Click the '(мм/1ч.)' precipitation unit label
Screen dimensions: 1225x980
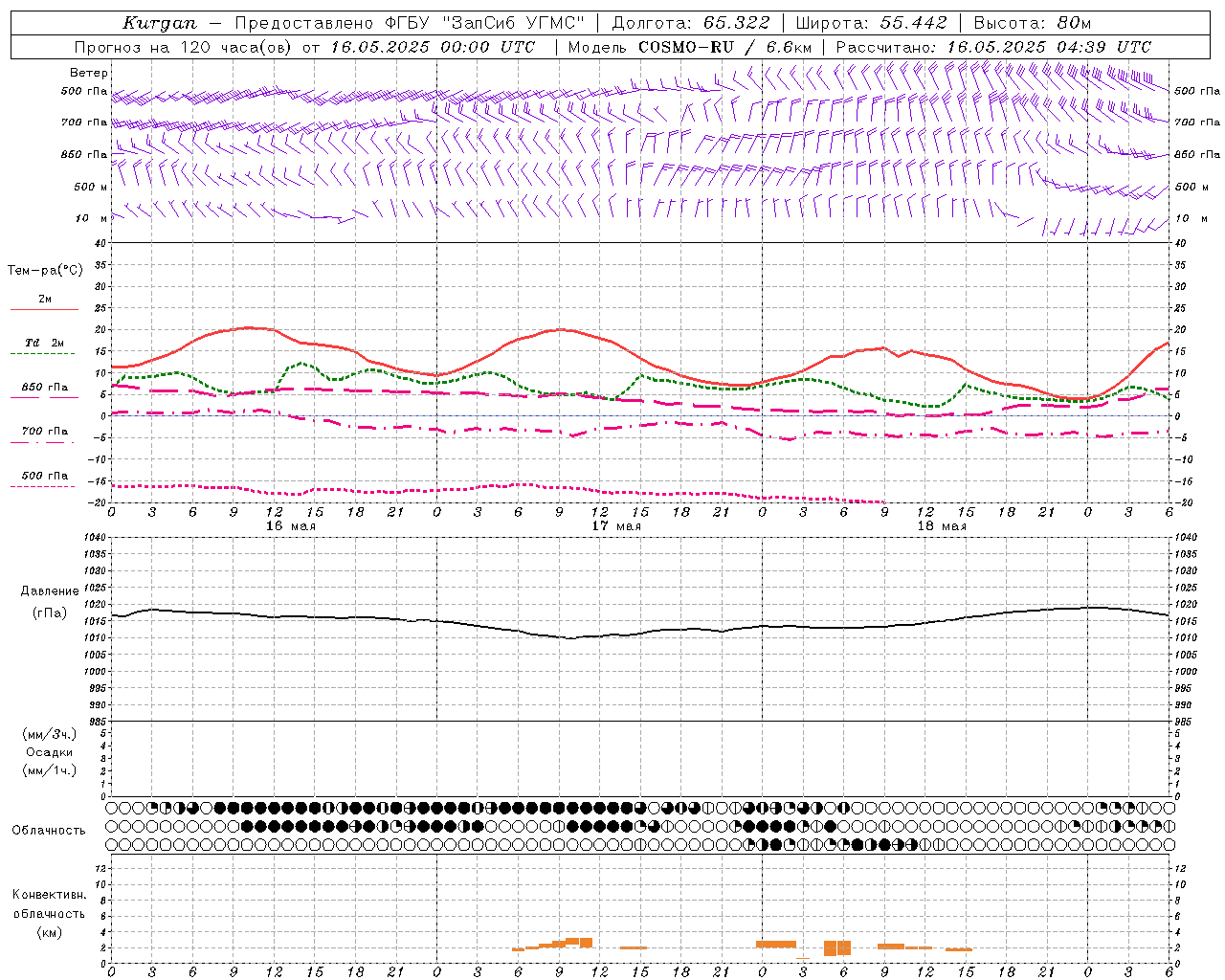click(49, 770)
